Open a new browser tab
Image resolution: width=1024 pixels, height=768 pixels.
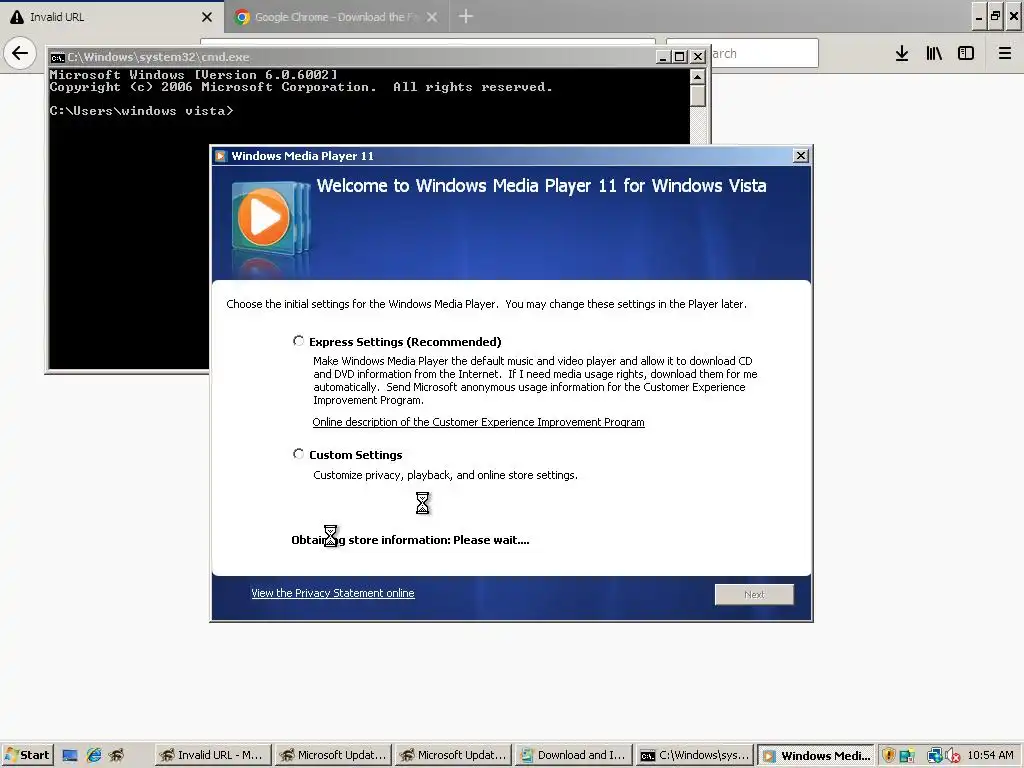pos(466,16)
